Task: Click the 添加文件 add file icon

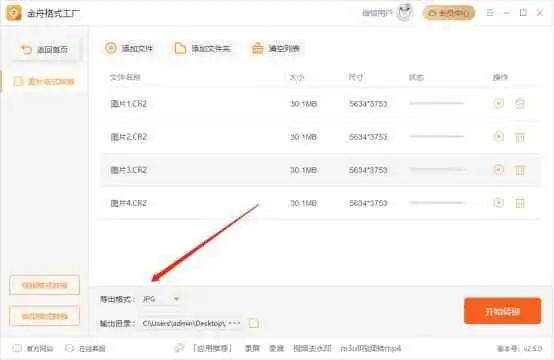Action: click(111, 48)
